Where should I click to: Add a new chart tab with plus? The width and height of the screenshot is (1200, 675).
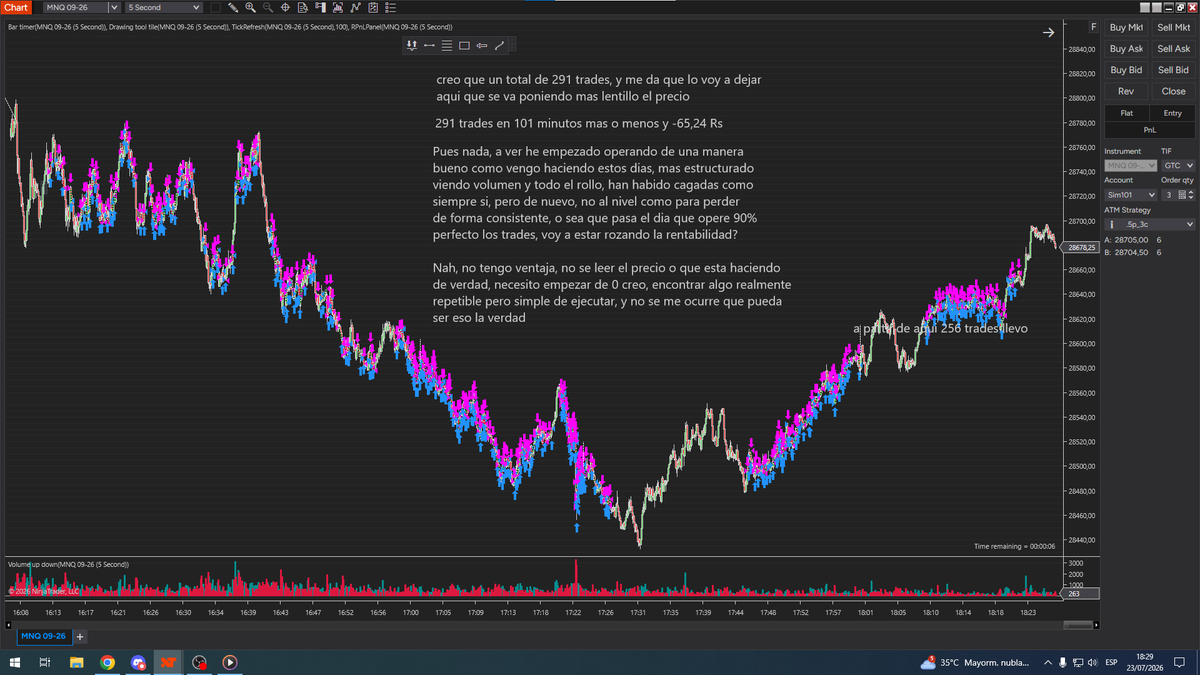[x=80, y=636]
